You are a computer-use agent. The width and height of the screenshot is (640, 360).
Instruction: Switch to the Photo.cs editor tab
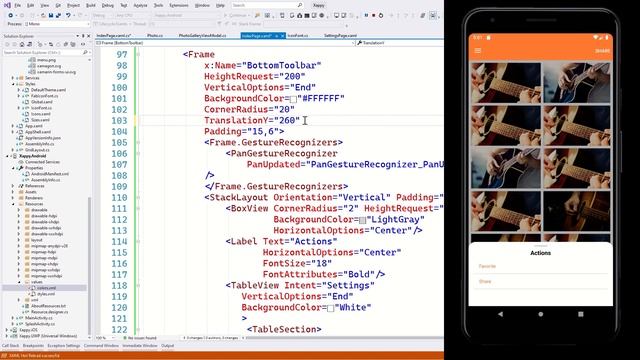[155, 36]
